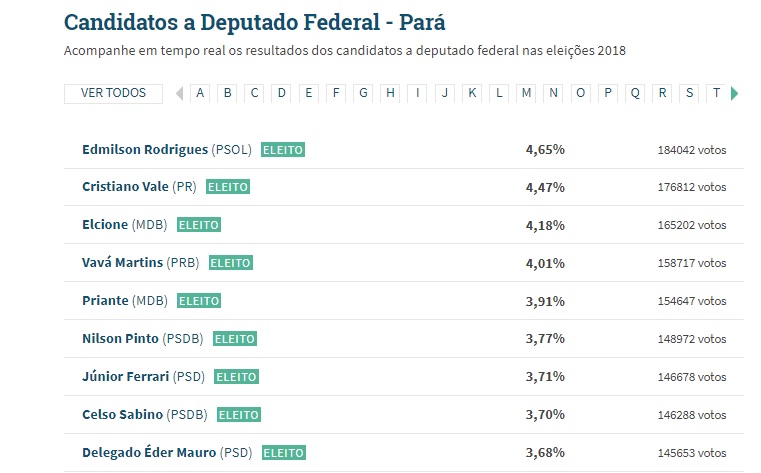Choose letter J from the alphabet bar

[445, 93]
